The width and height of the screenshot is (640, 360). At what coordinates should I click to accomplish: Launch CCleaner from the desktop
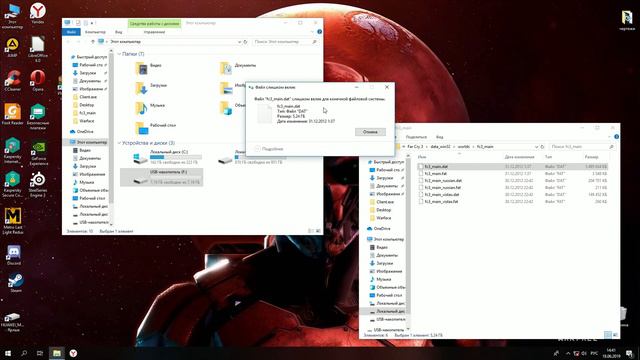pyautogui.click(x=12, y=80)
